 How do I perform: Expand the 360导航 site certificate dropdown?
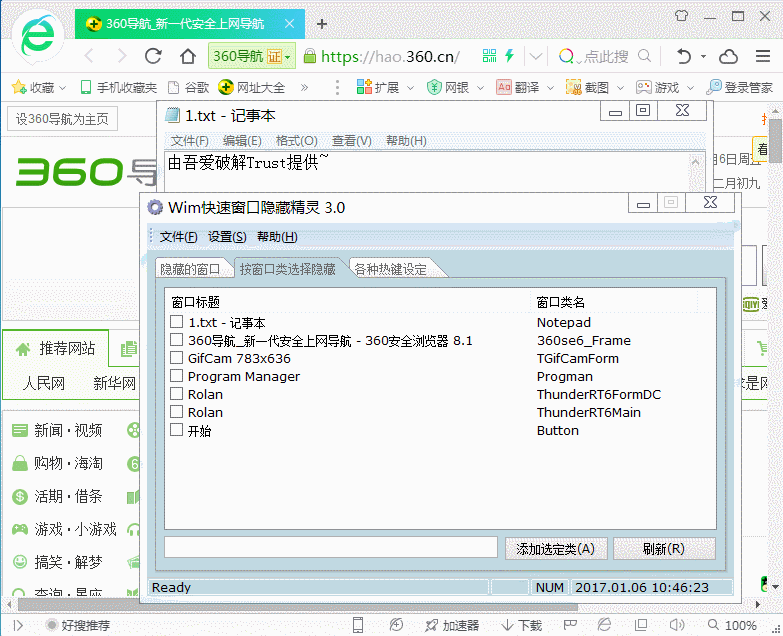point(288,56)
